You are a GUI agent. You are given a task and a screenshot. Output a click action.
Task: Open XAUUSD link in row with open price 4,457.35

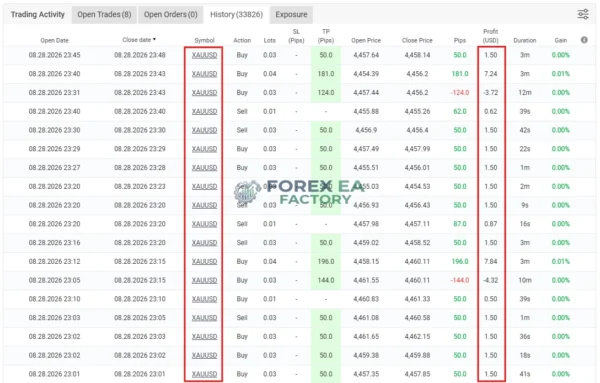(204, 374)
